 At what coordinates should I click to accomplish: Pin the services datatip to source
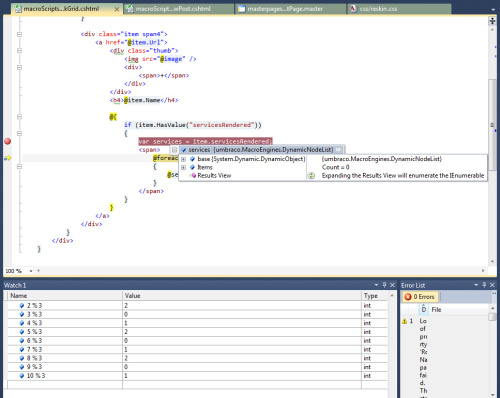[x=339, y=150]
